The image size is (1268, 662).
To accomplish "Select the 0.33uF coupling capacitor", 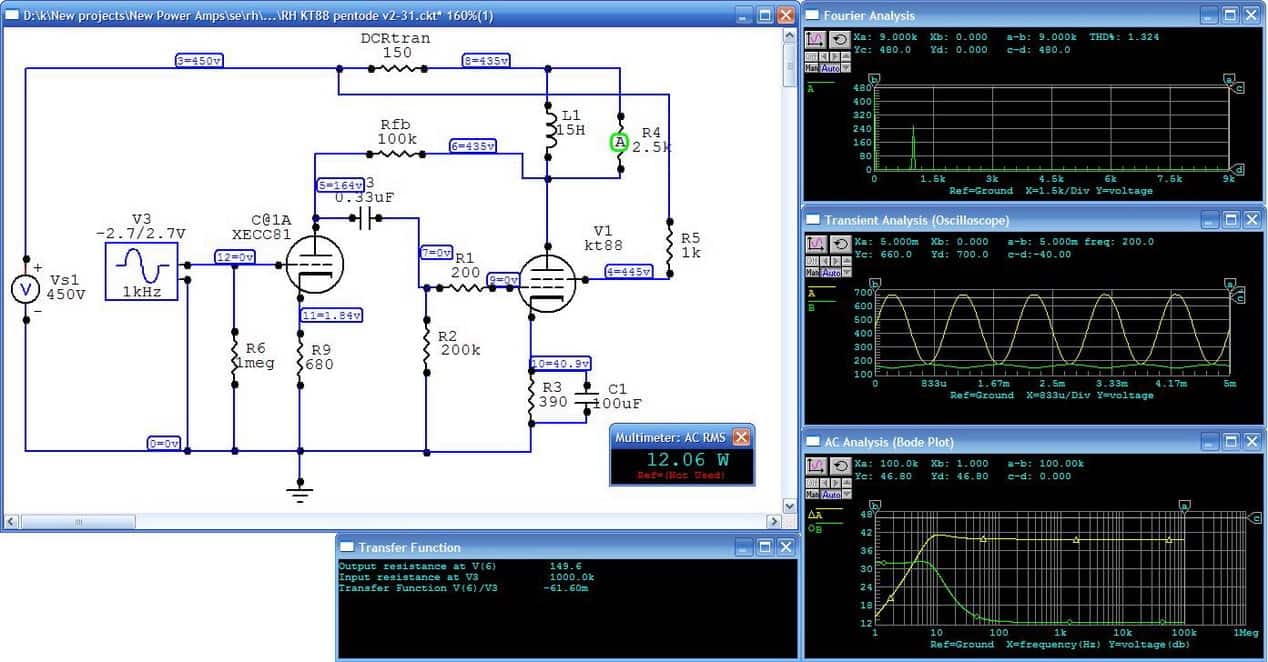I will (364, 218).
